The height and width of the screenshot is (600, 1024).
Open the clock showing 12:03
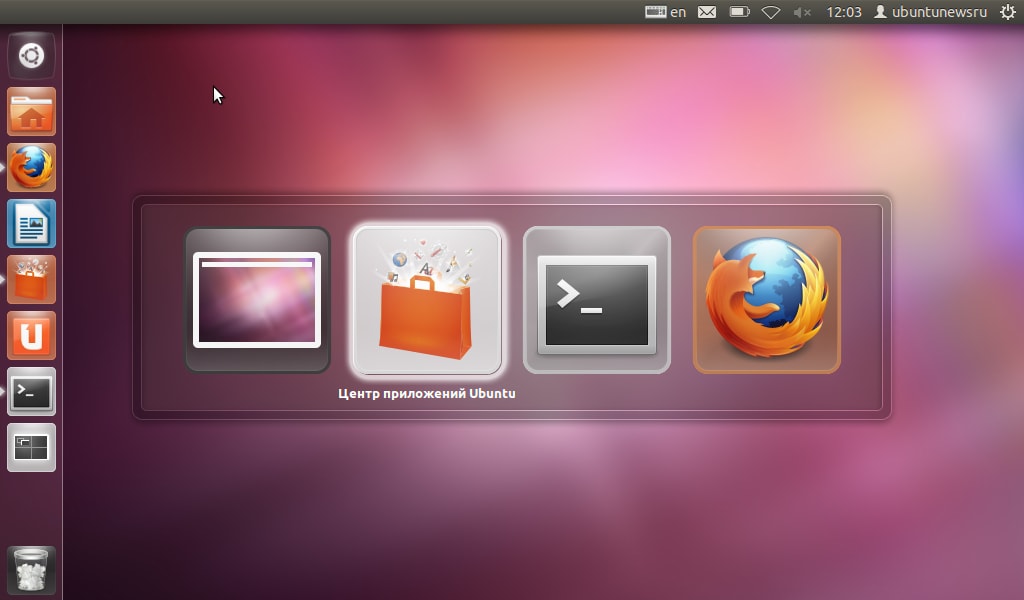tap(844, 12)
